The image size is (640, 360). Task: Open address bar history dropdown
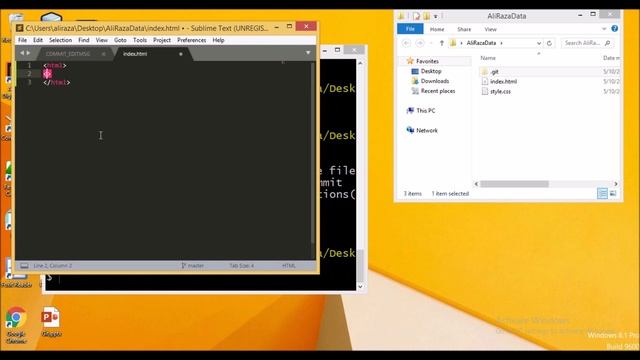pos(539,43)
